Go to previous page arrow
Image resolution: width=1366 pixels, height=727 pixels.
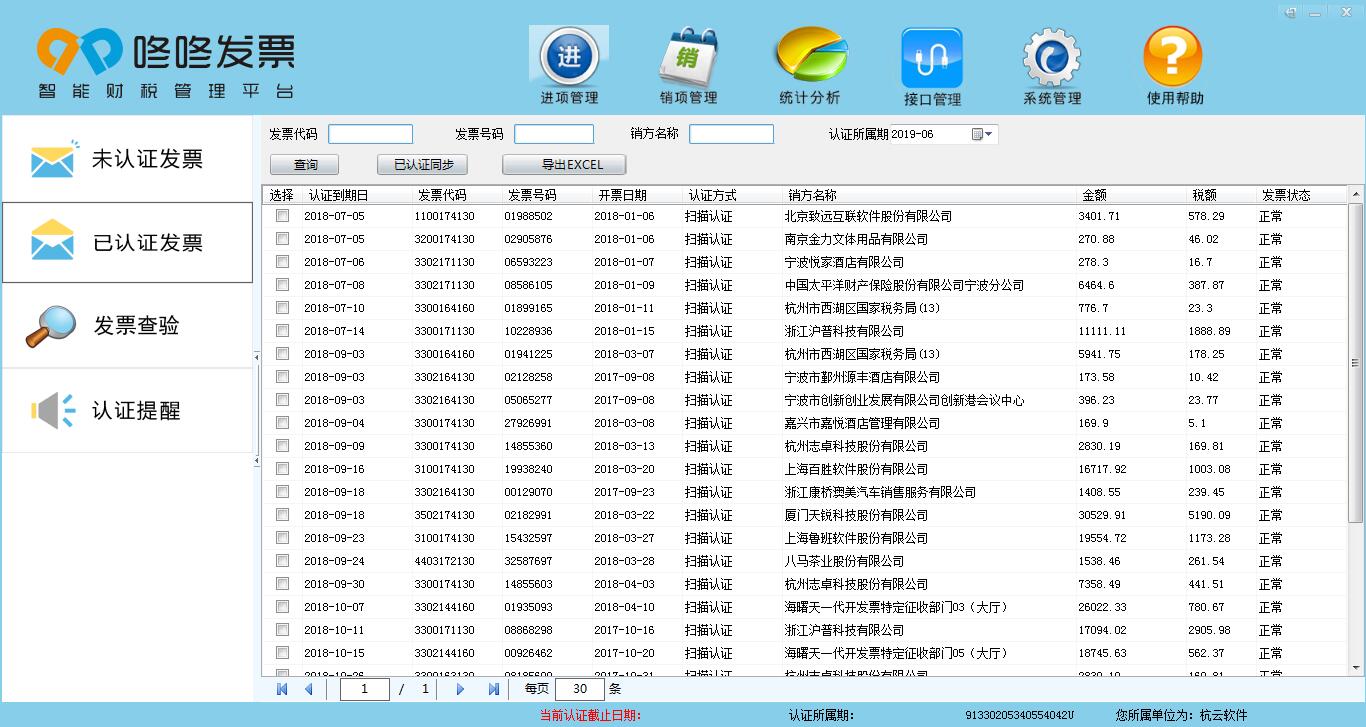click(x=308, y=689)
